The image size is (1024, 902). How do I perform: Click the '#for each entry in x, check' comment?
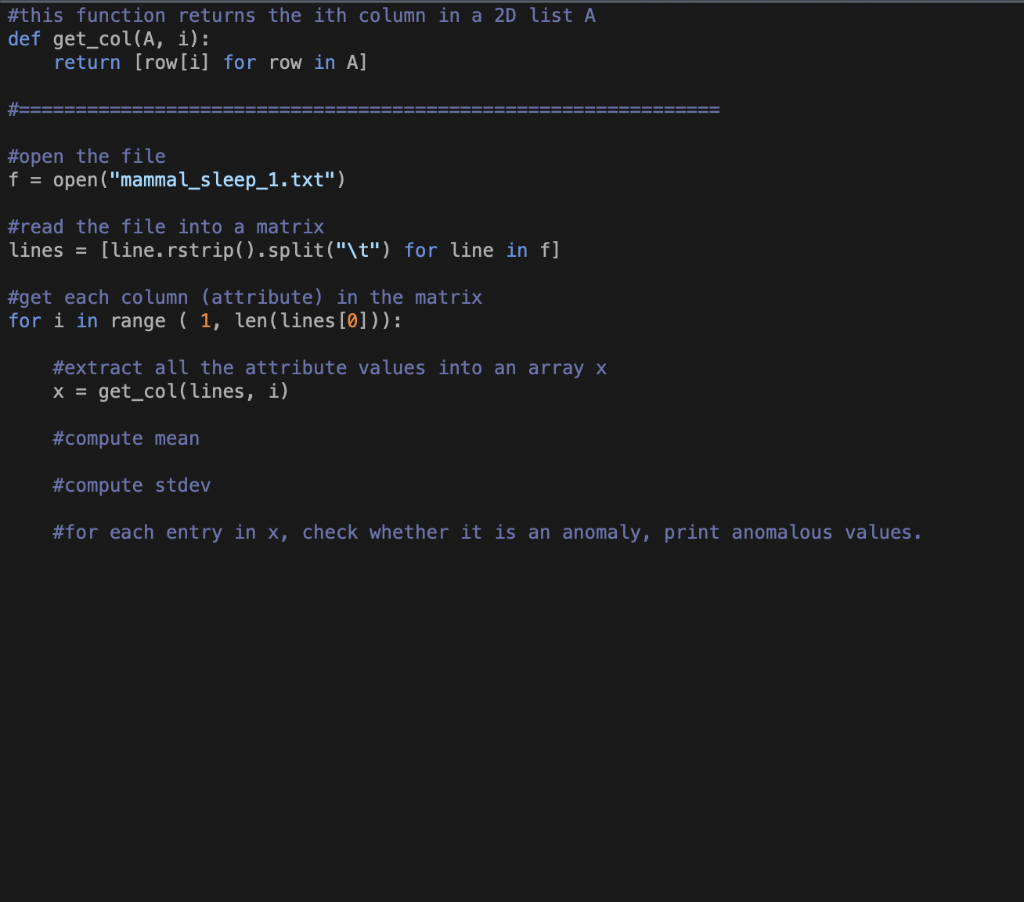tap(487, 533)
